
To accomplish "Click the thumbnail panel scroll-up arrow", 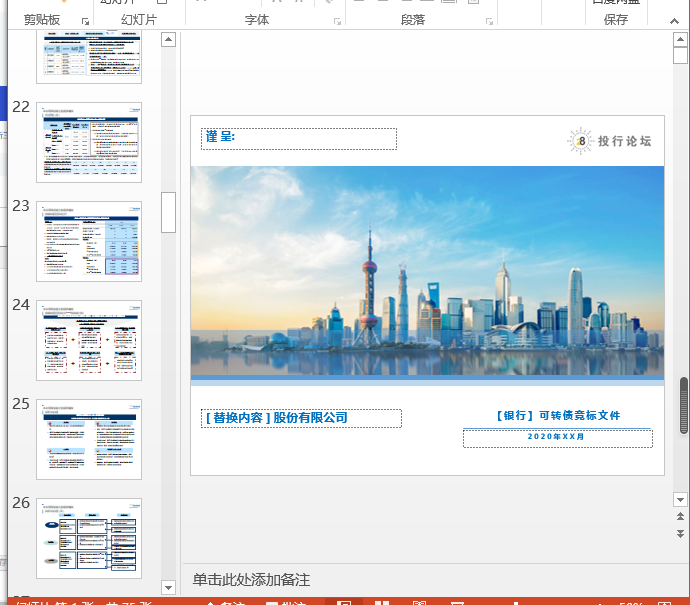I will (168, 39).
